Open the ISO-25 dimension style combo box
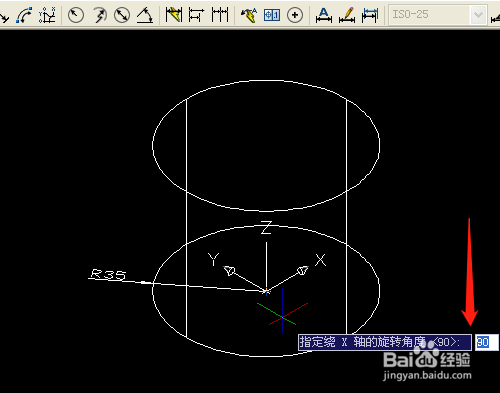This screenshot has width=500, height=393. point(438,15)
